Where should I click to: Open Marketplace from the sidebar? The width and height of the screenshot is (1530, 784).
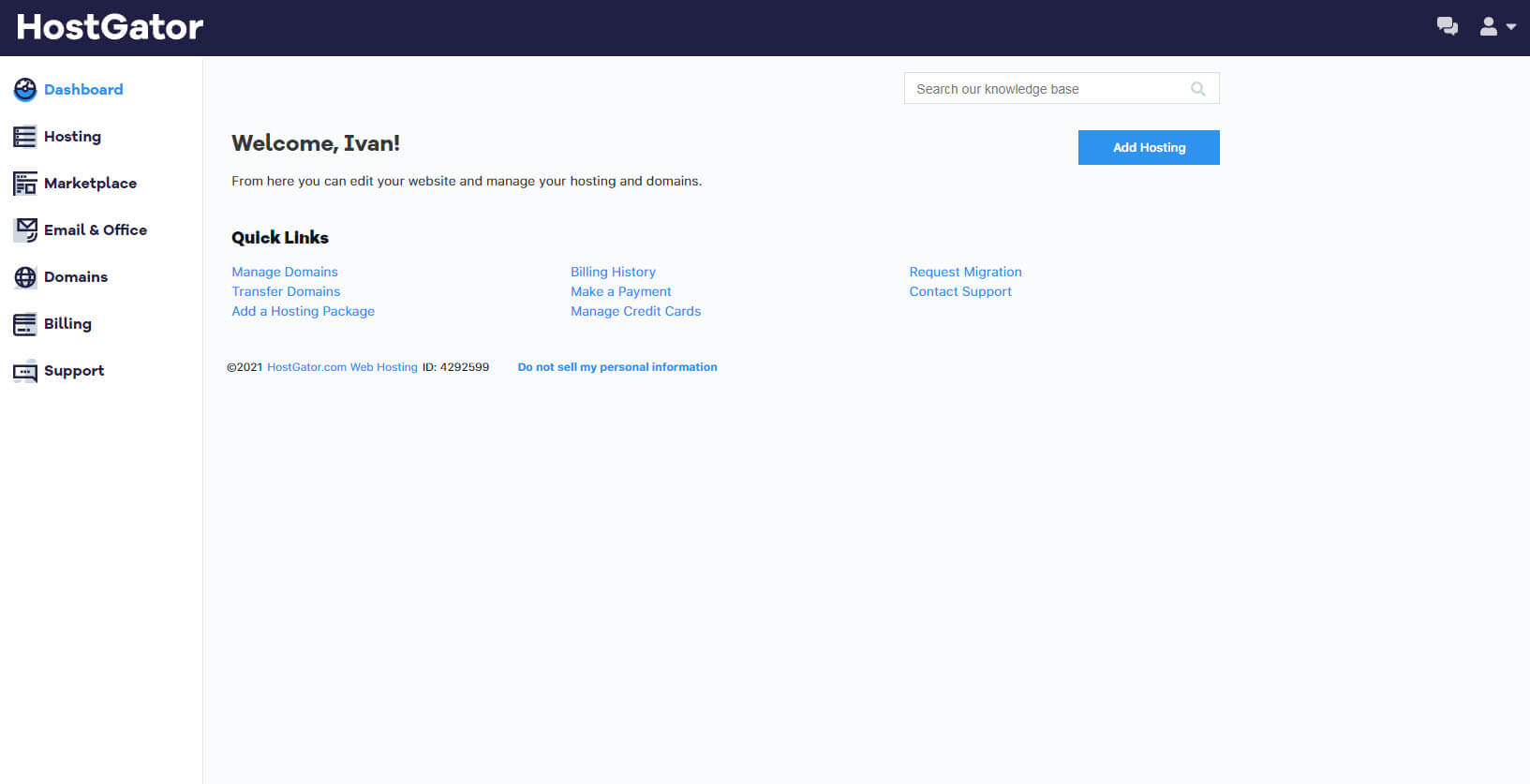point(90,184)
